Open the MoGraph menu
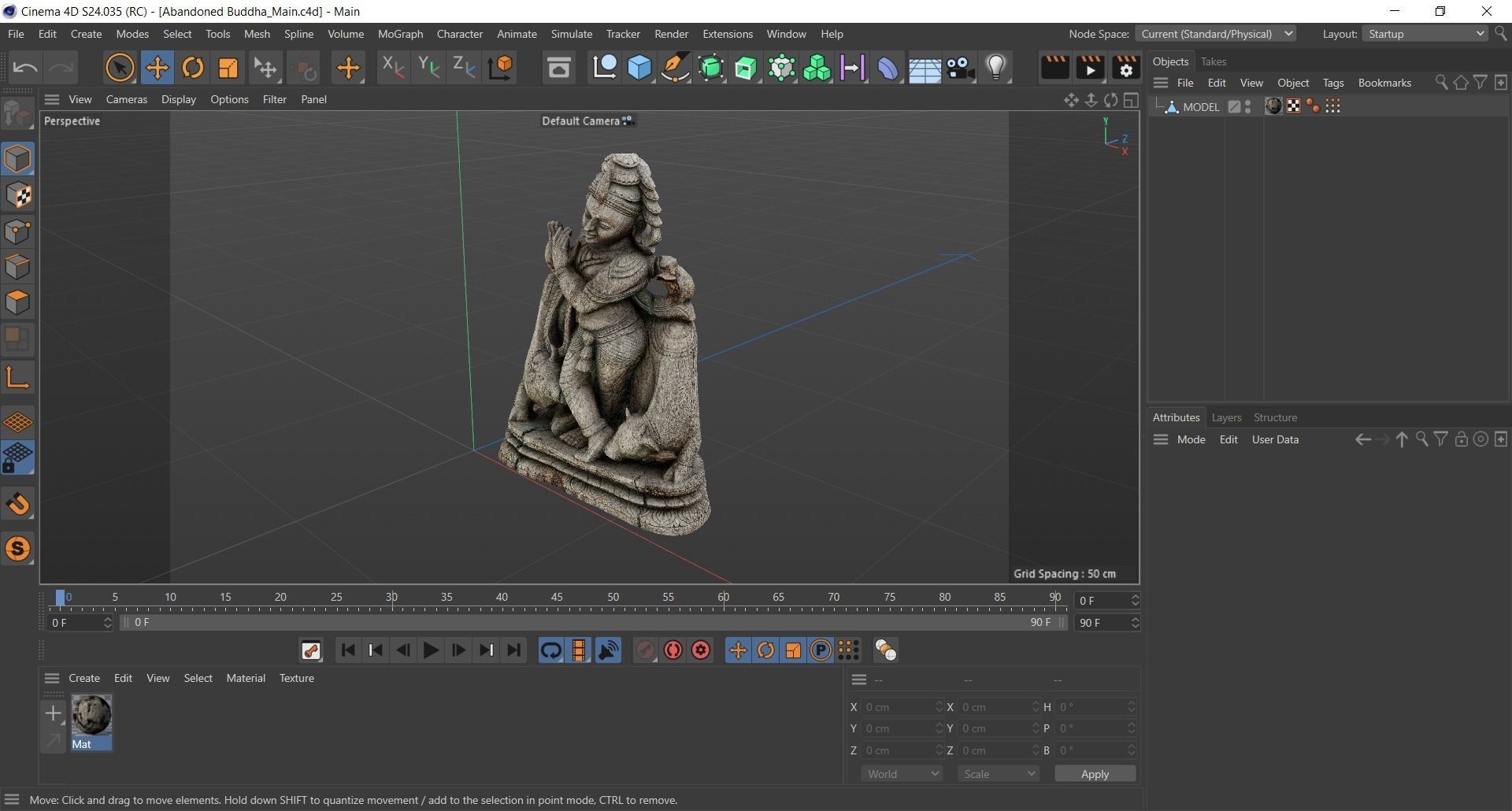The width and height of the screenshot is (1512, 811). [400, 34]
